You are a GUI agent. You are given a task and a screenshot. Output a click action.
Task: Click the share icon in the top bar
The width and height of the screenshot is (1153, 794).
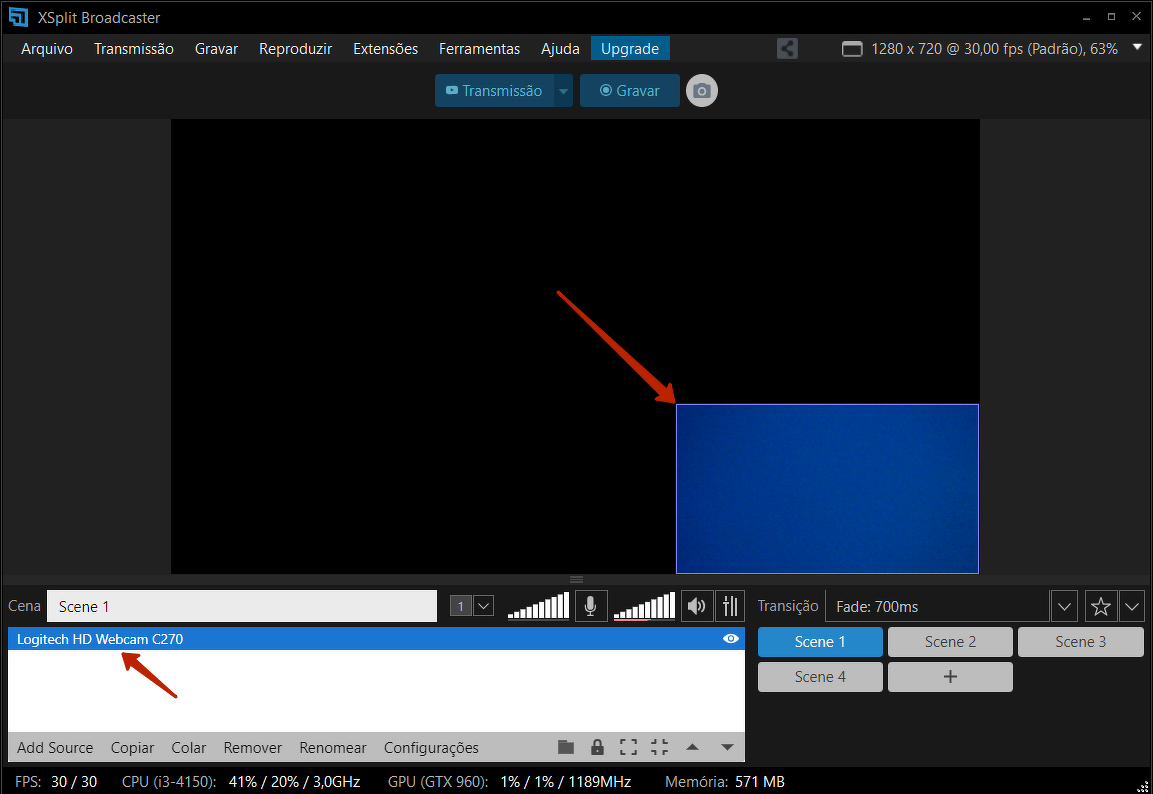[787, 48]
